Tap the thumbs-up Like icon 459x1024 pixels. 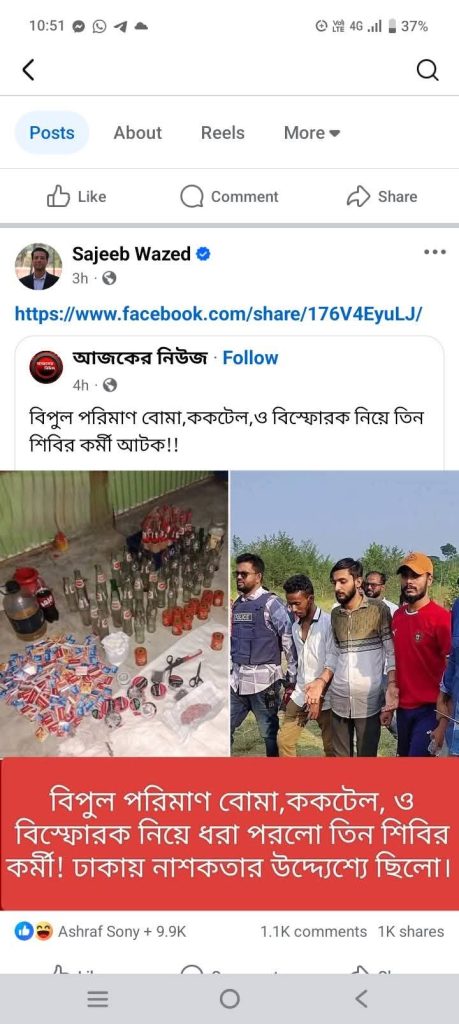point(58,197)
